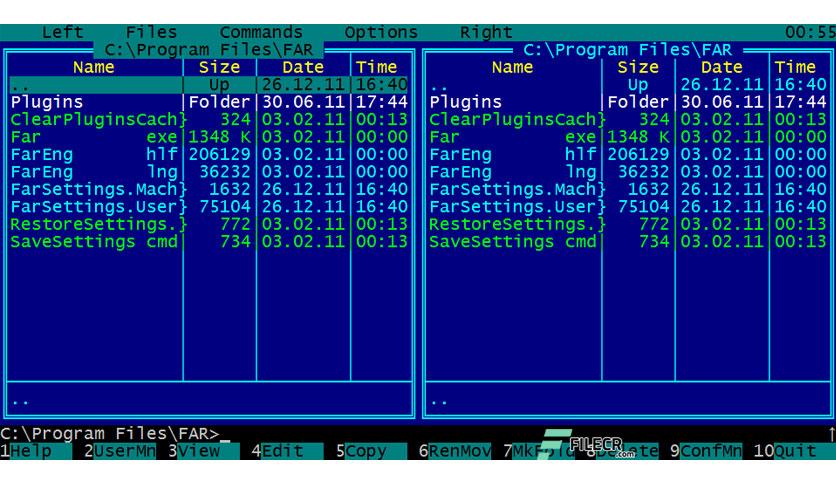This screenshot has width=836, height=484.
Task: Open the Options menu
Action: click(381, 32)
